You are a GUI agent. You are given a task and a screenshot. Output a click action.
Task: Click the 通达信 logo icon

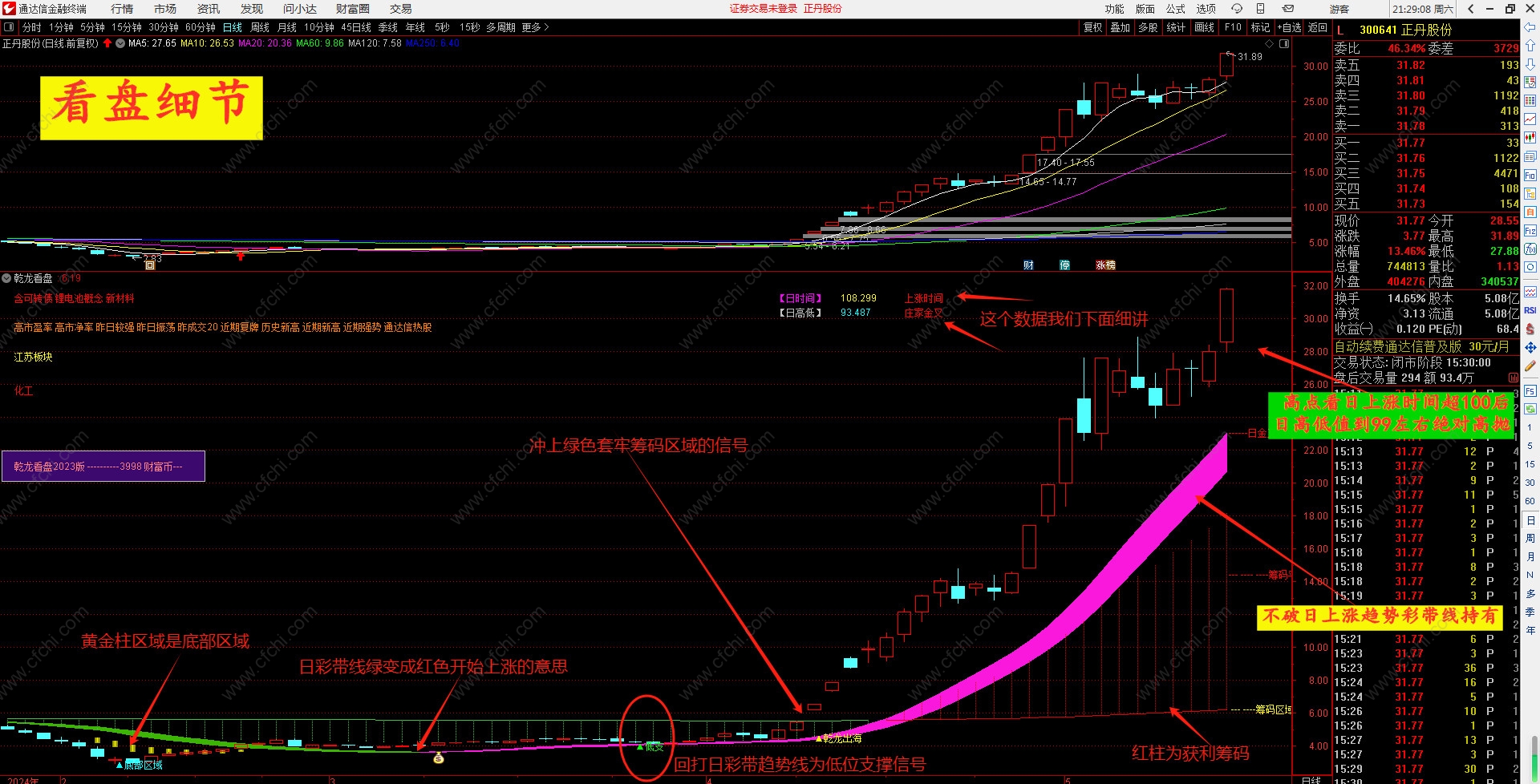(9, 9)
